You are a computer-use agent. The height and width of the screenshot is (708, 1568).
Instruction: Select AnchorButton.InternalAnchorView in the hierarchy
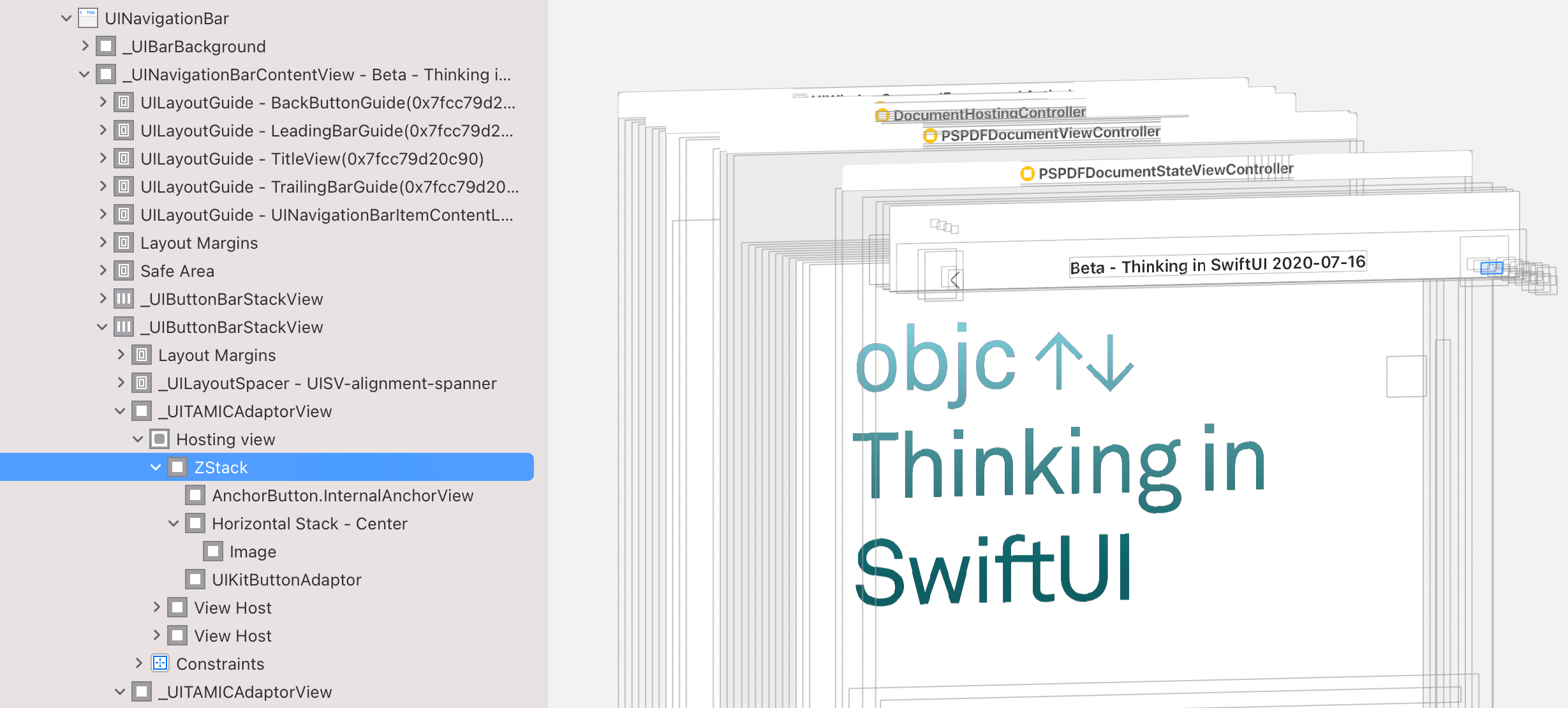(x=343, y=495)
